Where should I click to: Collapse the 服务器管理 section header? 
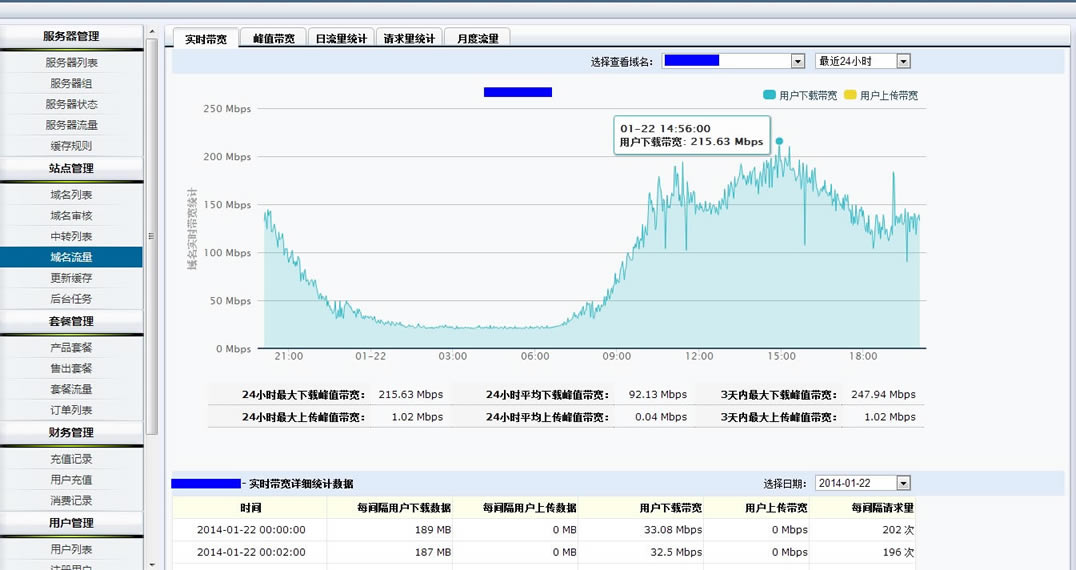[x=71, y=36]
